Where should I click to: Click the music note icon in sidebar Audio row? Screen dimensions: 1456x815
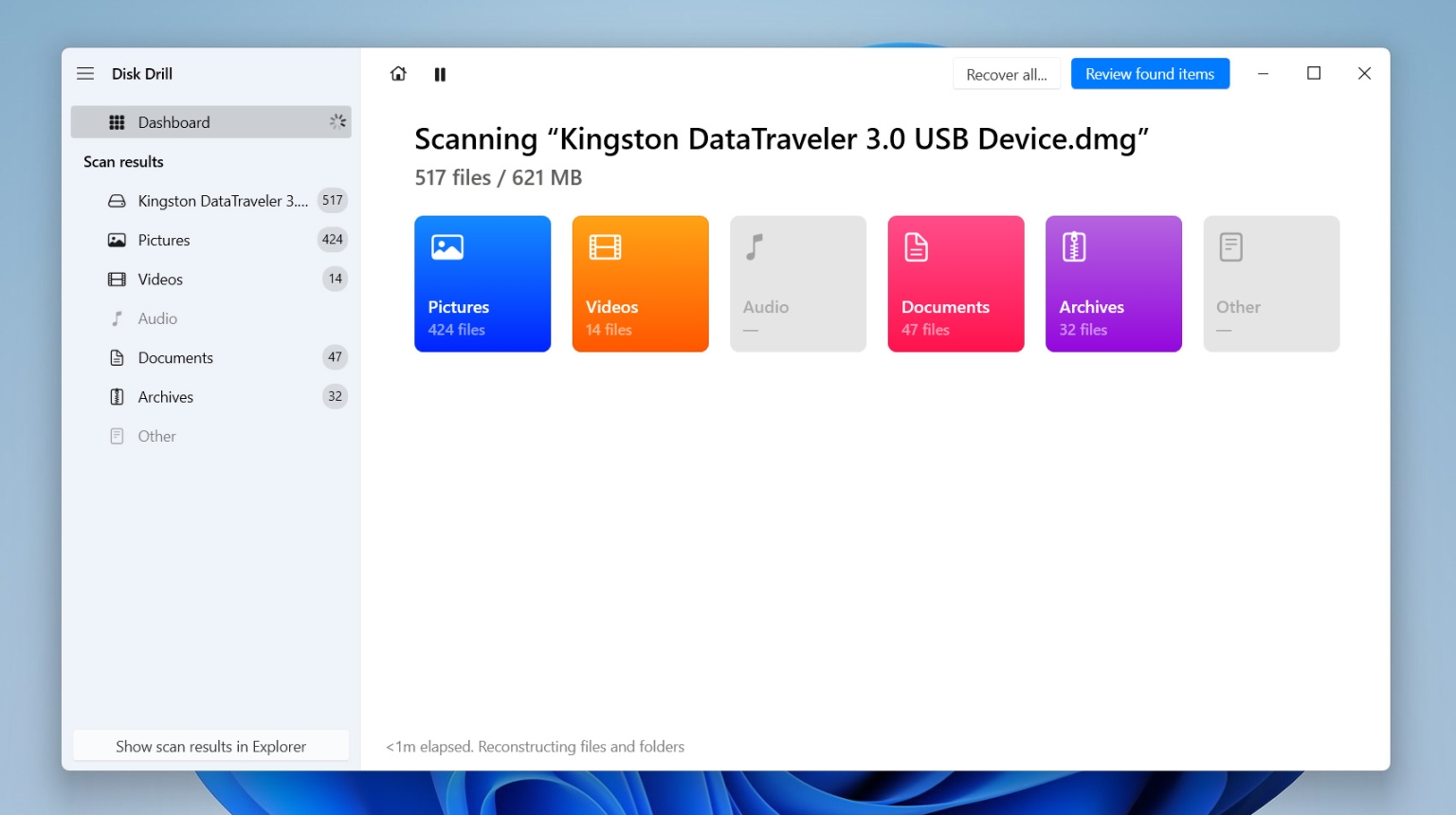pyautogui.click(x=117, y=318)
